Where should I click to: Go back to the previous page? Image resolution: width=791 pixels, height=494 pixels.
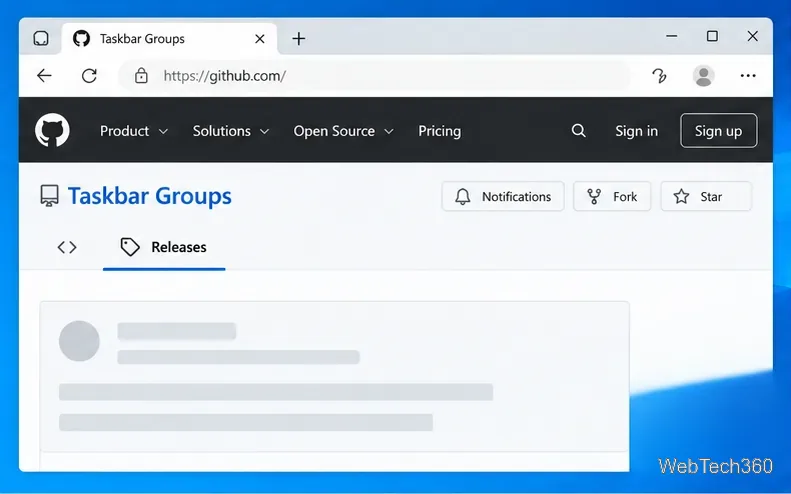tap(44, 76)
